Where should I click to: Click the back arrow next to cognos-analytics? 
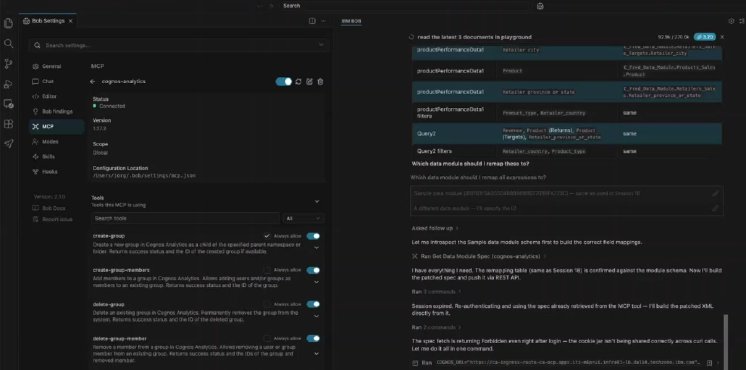tap(92, 82)
